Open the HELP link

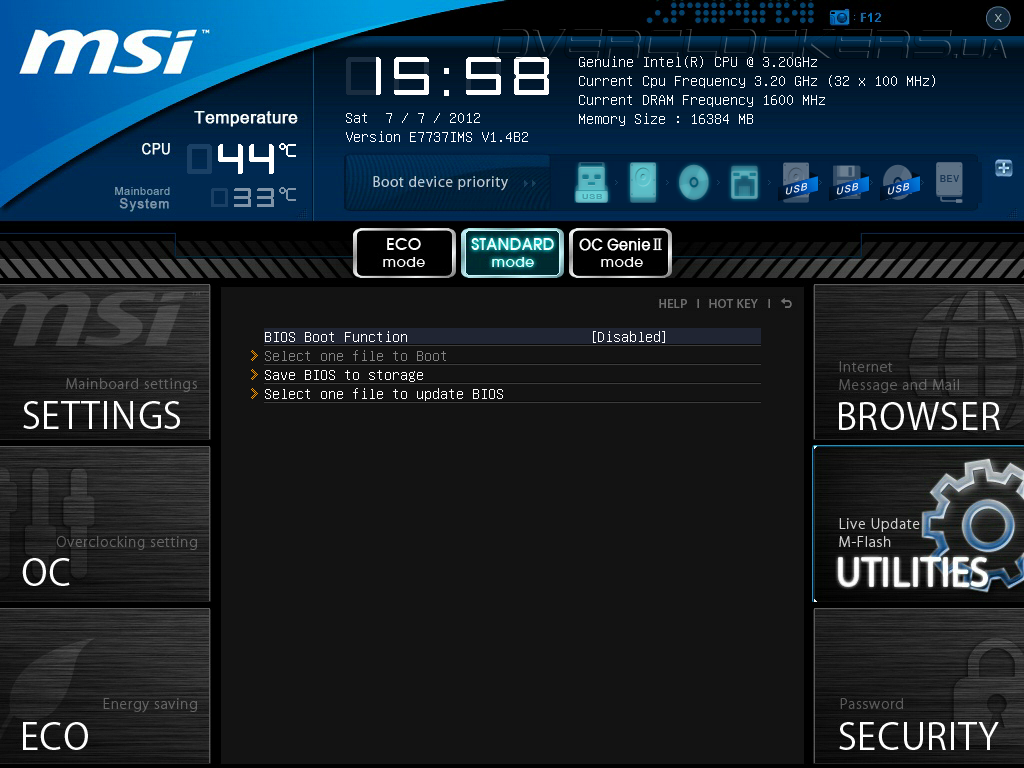click(673, 304)
